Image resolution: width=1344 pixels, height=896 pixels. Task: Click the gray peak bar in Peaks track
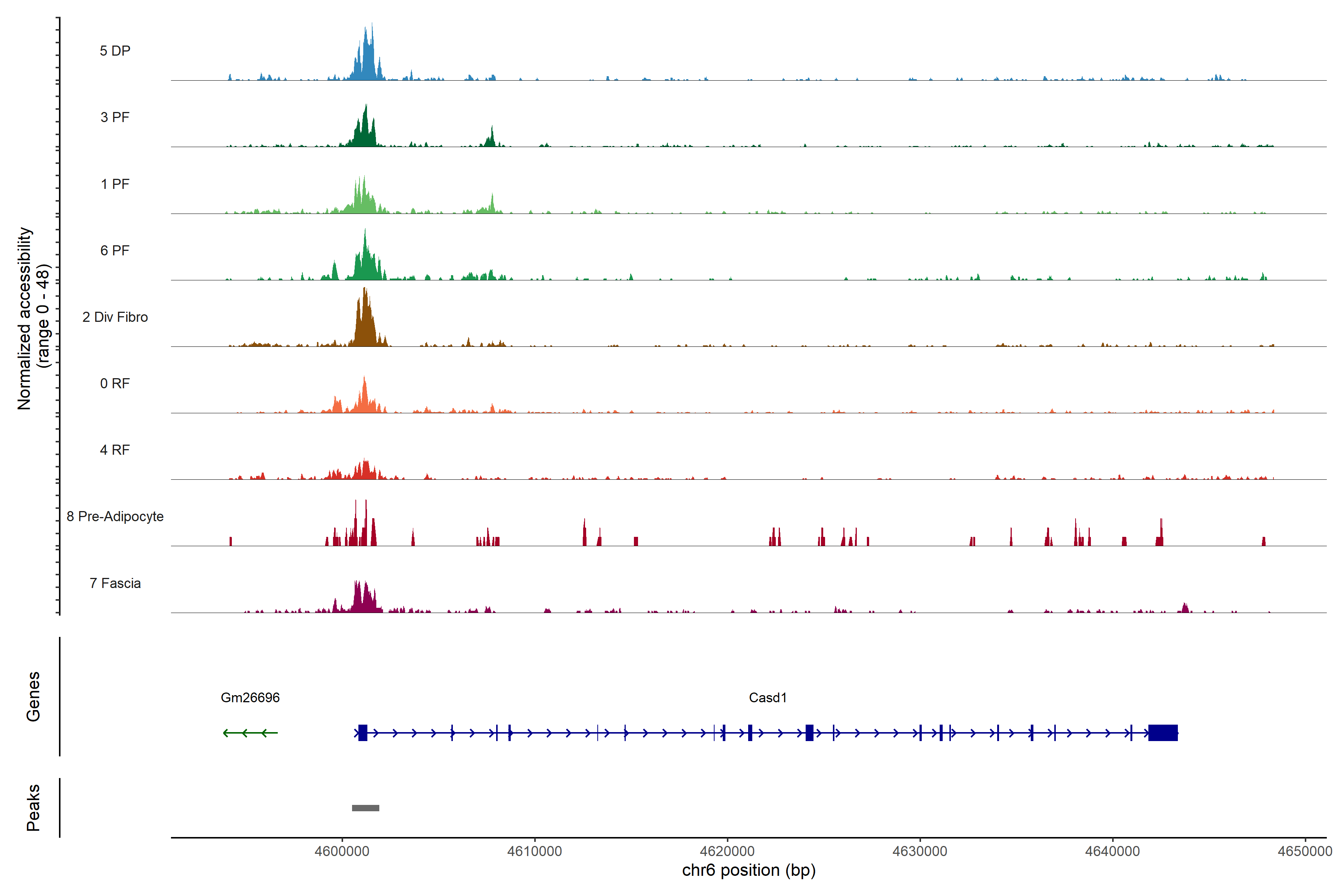pos(365,808)
